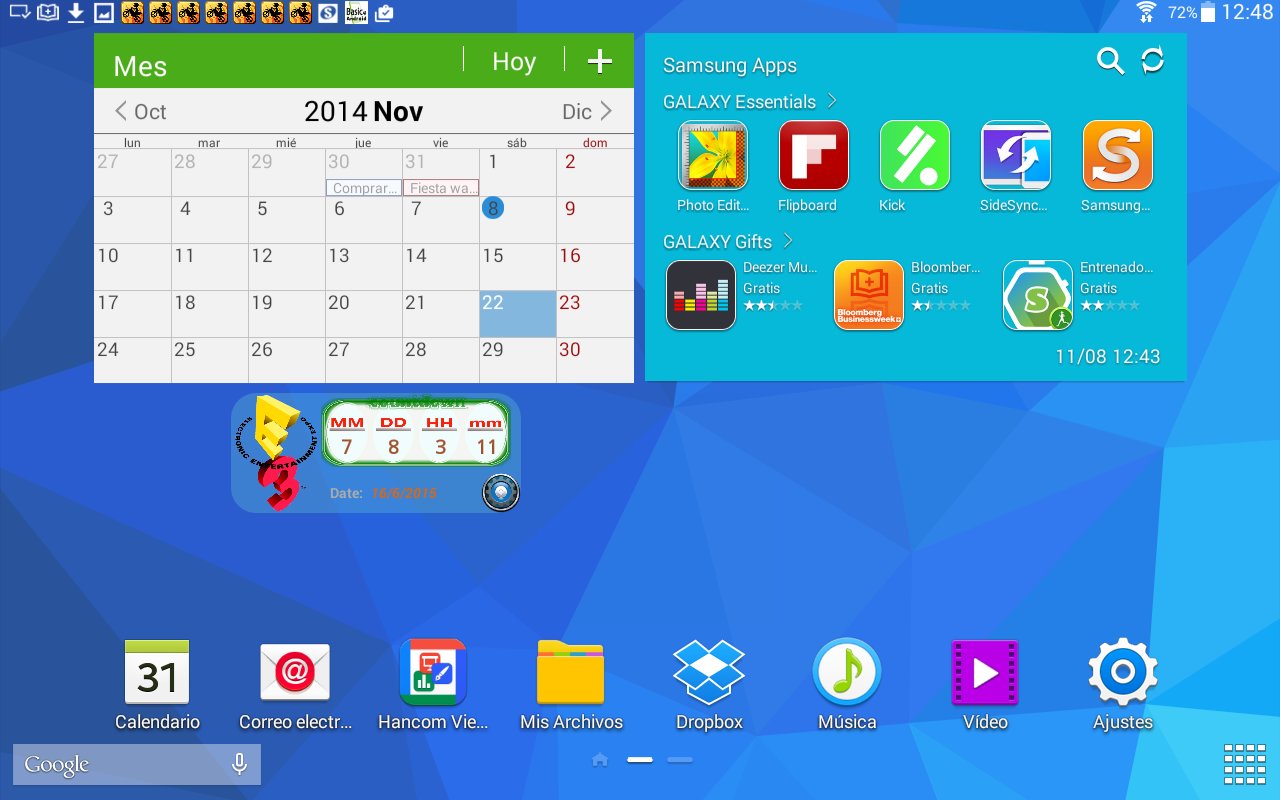
Task: Open the apps grid drawer
Action: click(x=1245, y=765)
